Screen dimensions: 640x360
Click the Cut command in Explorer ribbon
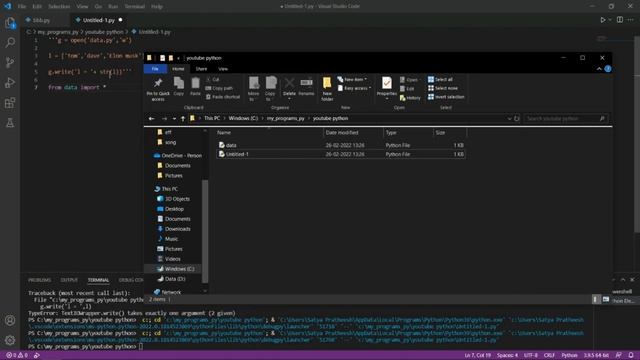click(x=213, y=80)
